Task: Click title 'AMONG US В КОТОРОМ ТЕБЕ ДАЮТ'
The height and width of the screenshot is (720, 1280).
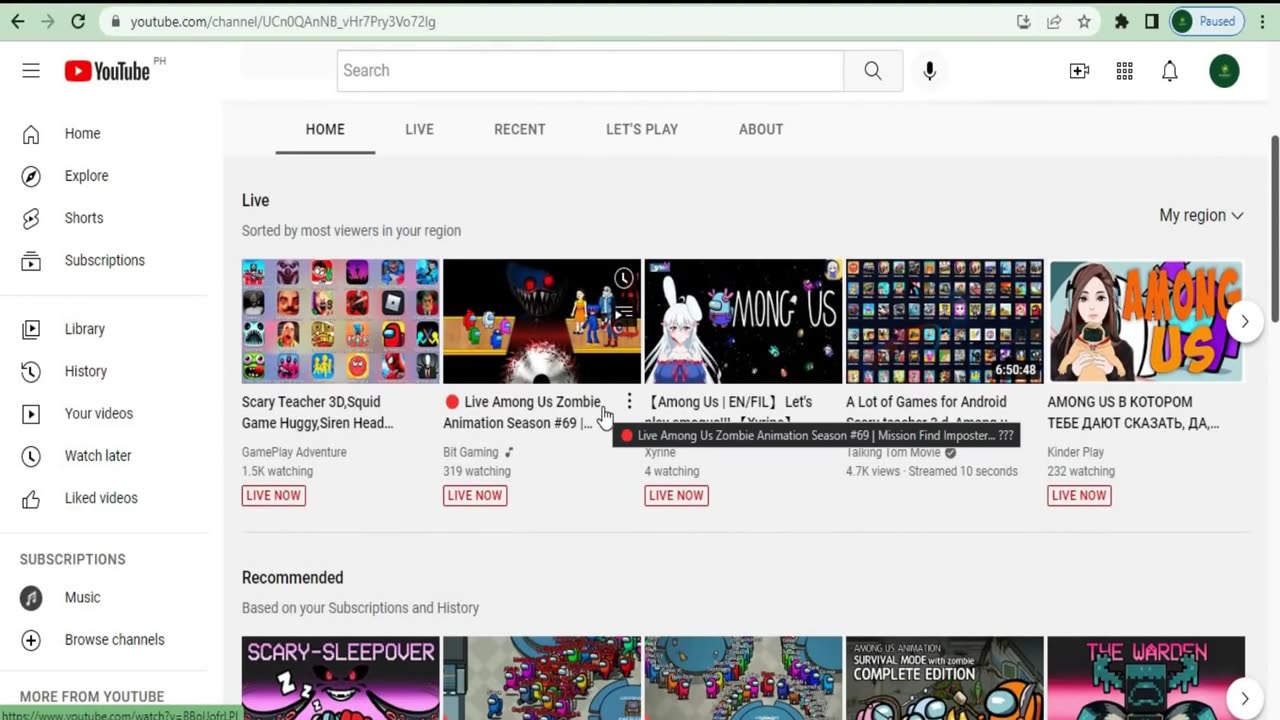Action: tap(1133, 412)
